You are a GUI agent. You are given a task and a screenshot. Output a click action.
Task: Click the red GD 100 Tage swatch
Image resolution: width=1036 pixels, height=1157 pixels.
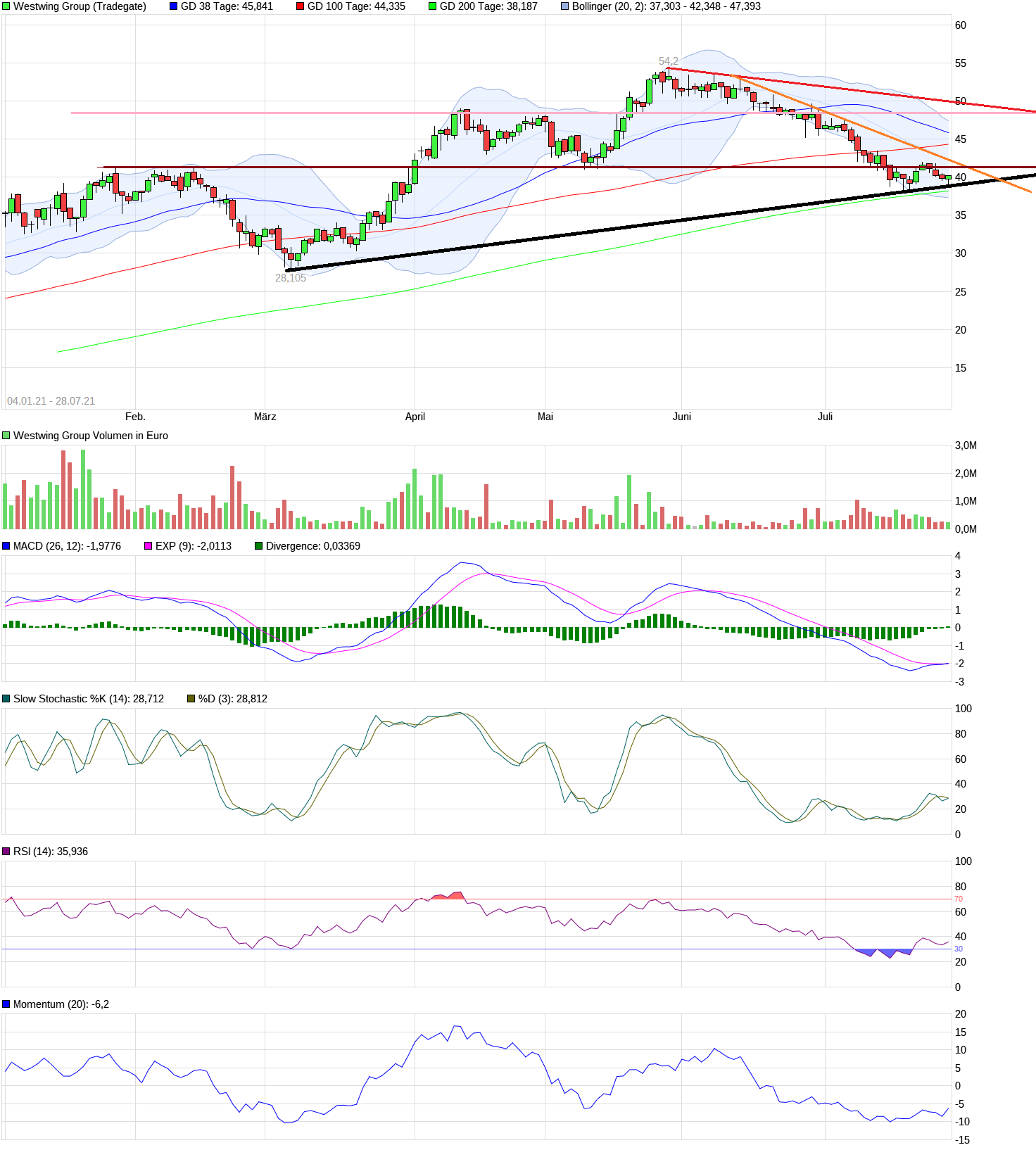(x=301, y=6)
